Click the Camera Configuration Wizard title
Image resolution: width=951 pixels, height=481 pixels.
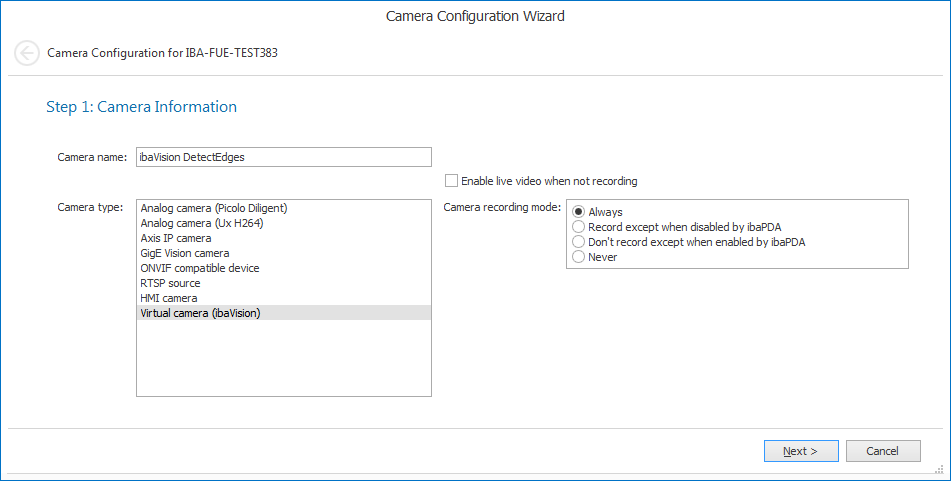[x=475, y=16]
